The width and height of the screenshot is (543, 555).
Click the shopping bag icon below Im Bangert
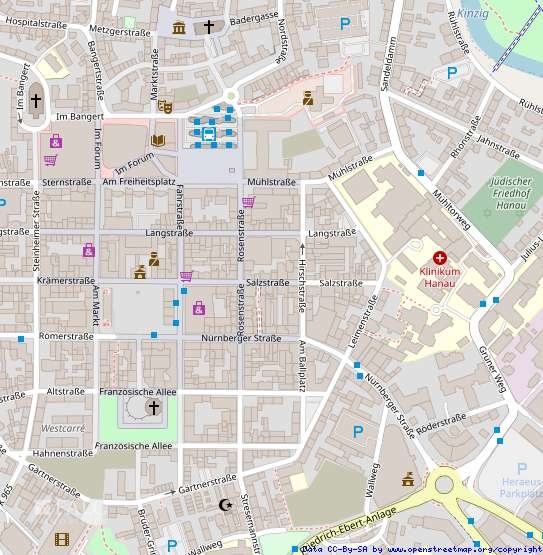point(56,141)
